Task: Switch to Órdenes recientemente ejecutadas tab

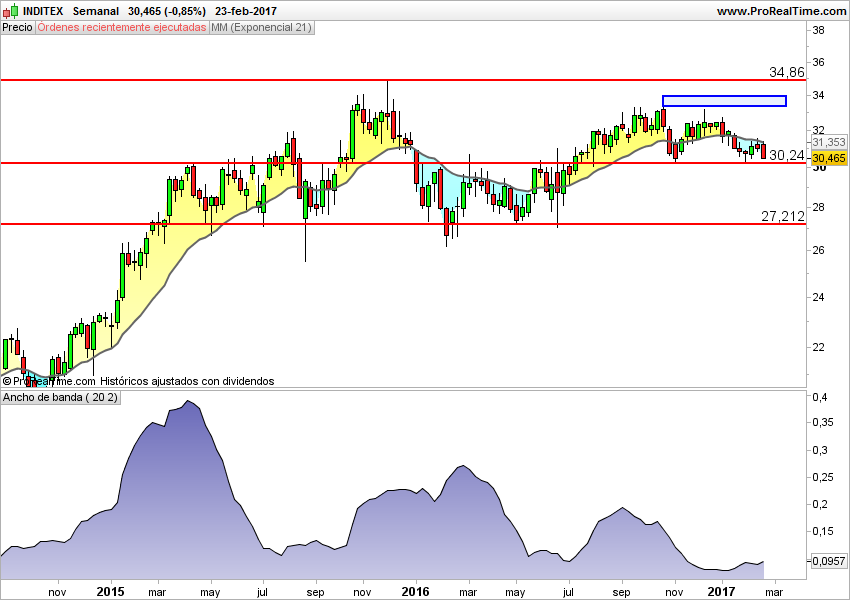Action: pyautogui.click(x=120, y=28)
